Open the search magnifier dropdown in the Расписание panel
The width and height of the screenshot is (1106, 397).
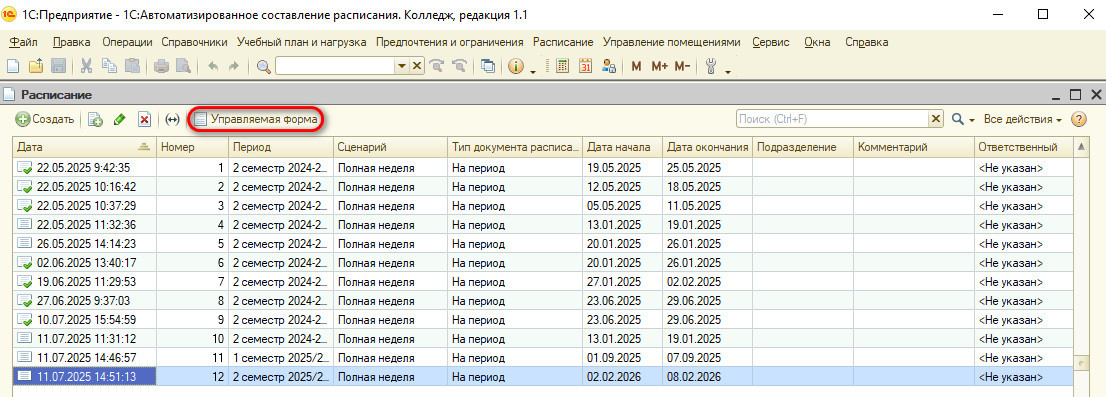click(x=973, y=120)
